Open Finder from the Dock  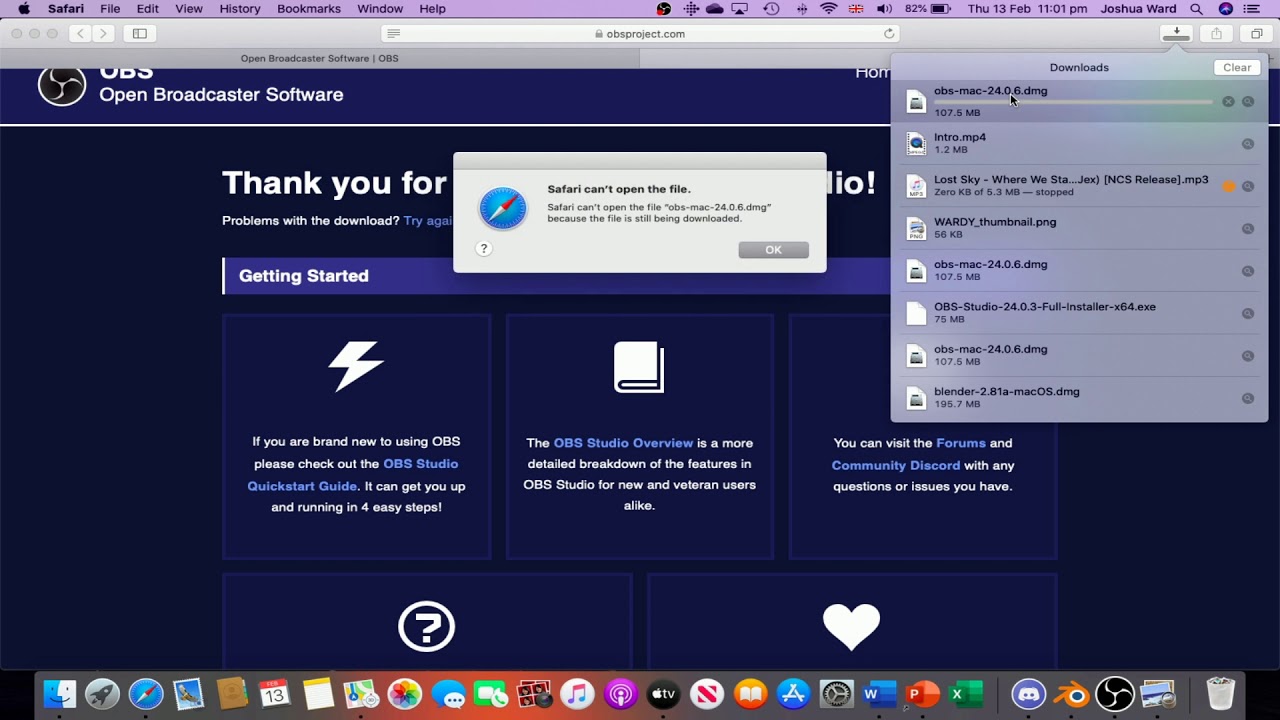60,693
